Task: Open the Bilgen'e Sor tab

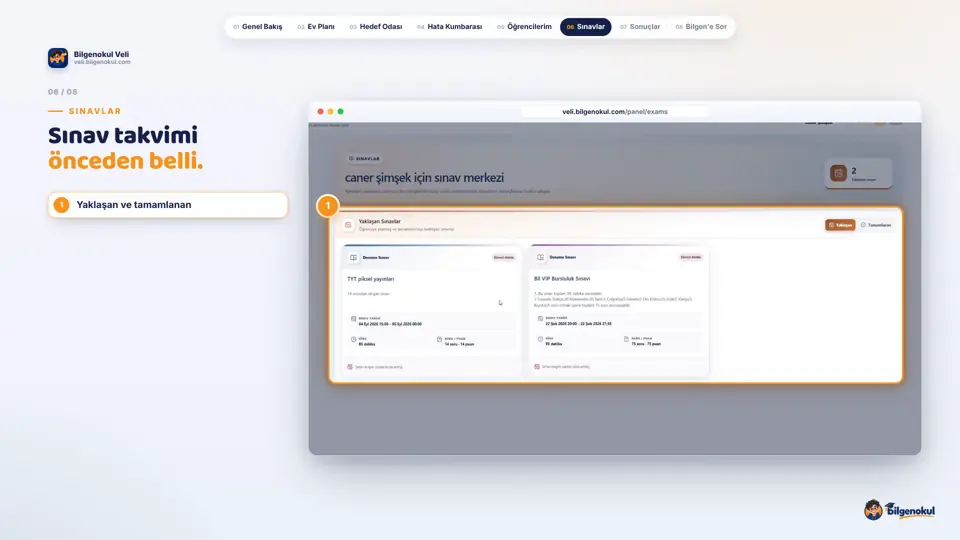Action: (701, 27)
